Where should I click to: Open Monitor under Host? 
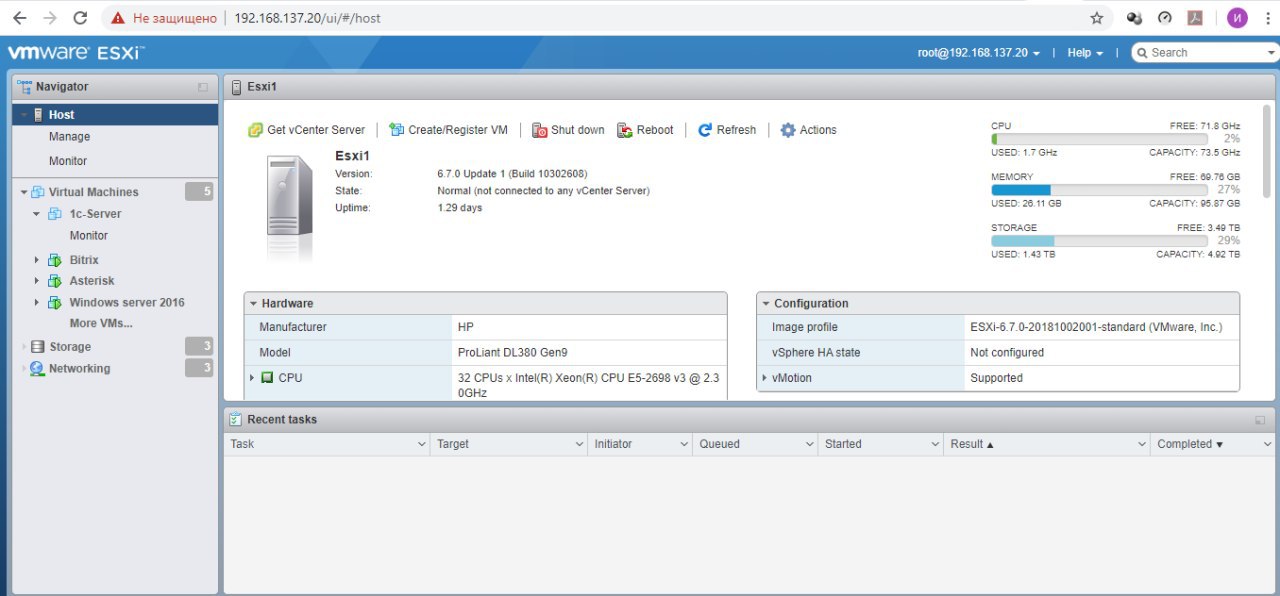pyautogui.click(x=68, y=161)
